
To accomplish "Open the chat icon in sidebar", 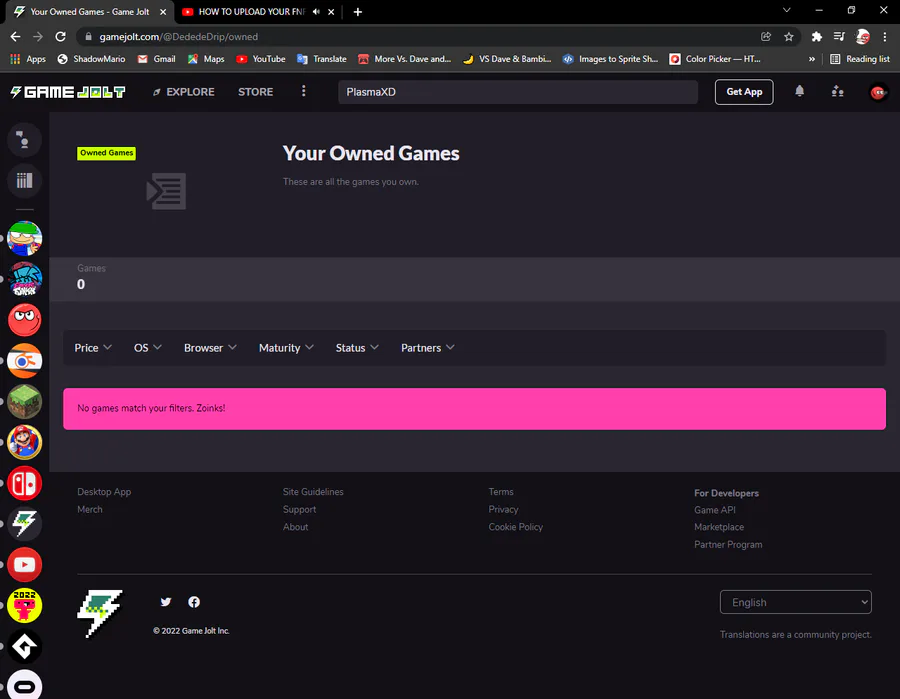I will point(24,140).
